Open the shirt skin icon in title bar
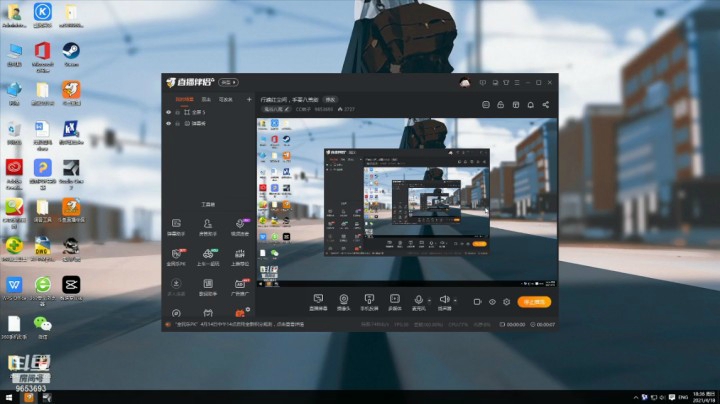720x404 pixels. pos(506,83)
